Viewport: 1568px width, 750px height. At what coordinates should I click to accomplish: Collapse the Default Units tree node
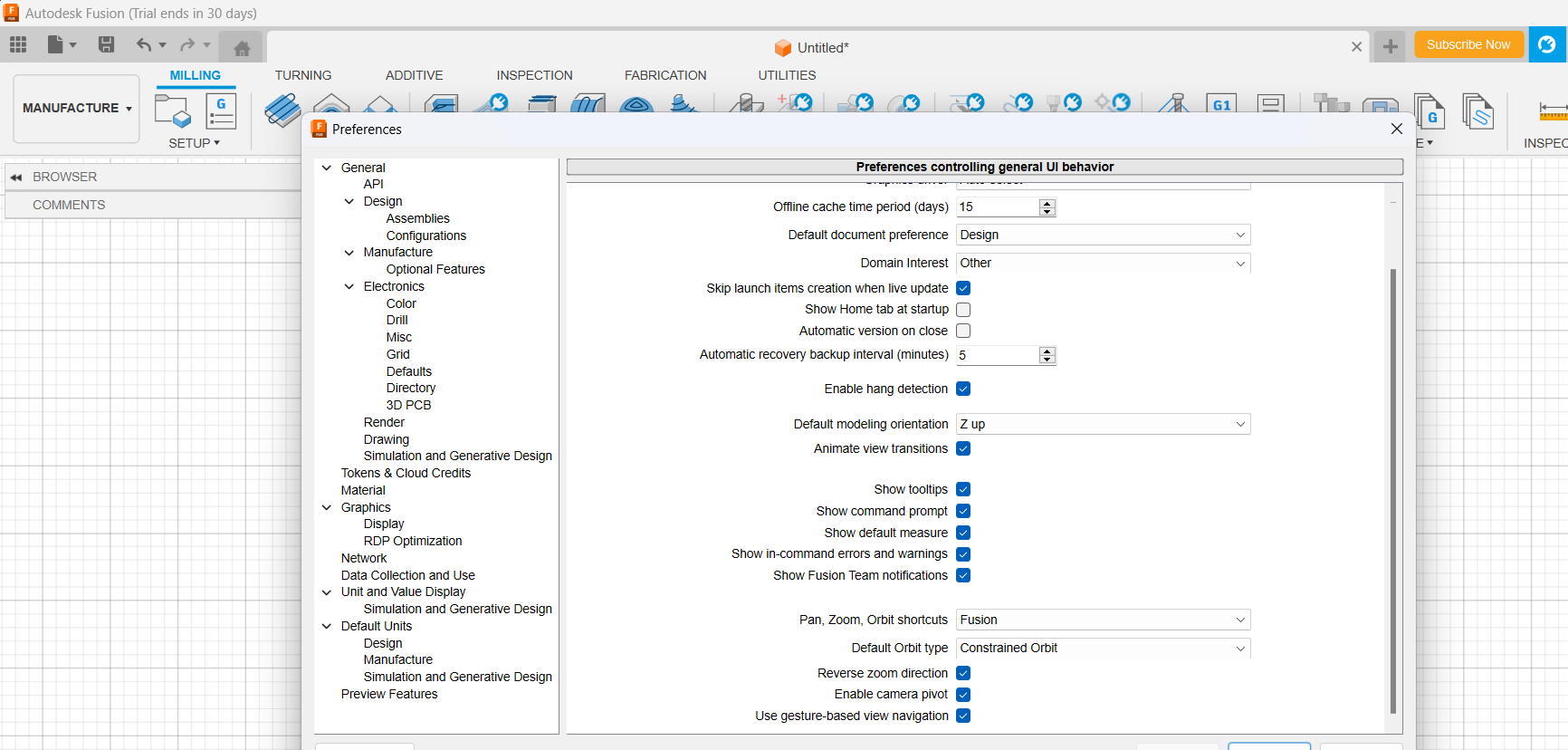[327, 626]
